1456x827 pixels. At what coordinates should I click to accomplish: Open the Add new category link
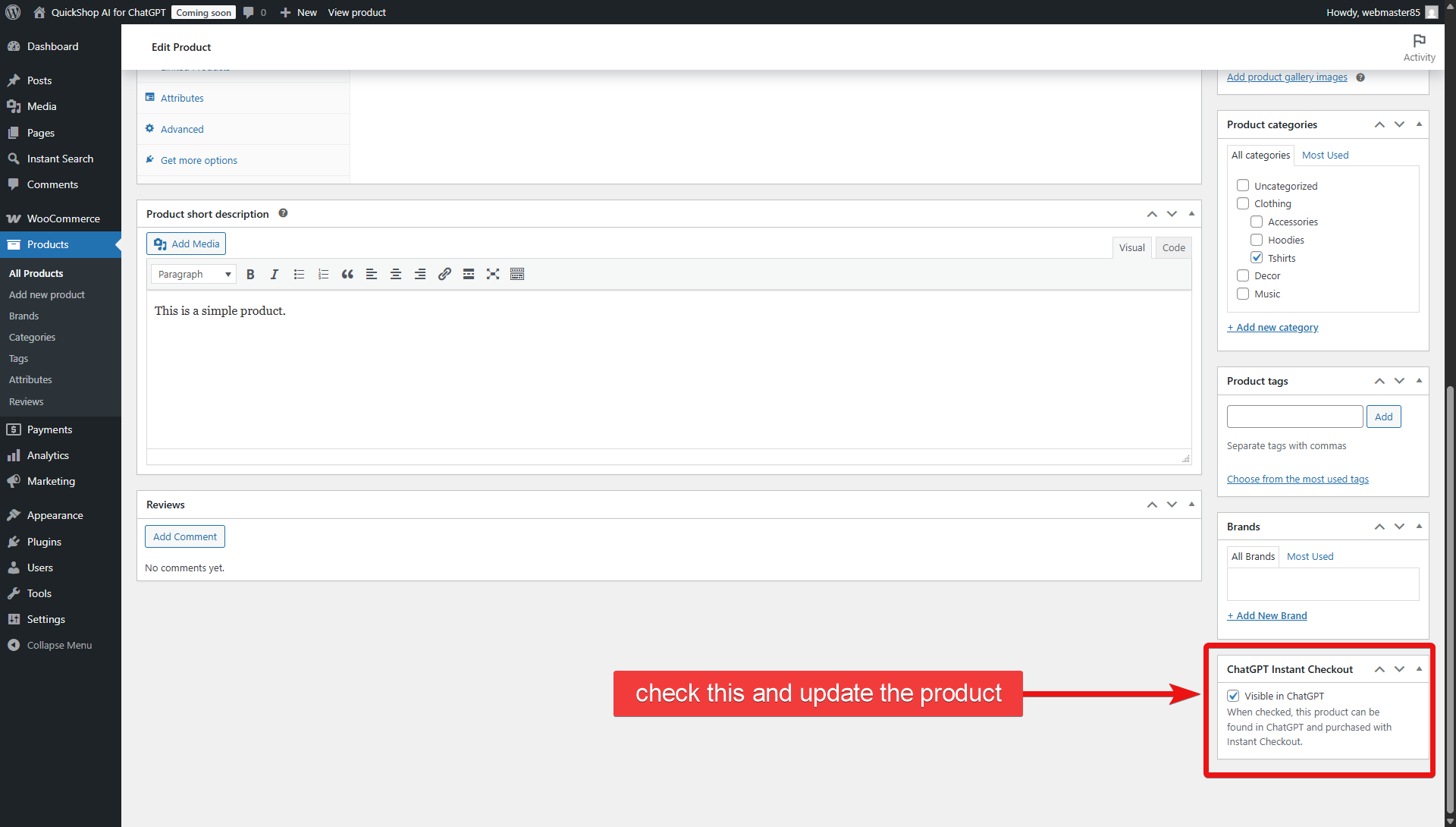(x=1272, y=327)
